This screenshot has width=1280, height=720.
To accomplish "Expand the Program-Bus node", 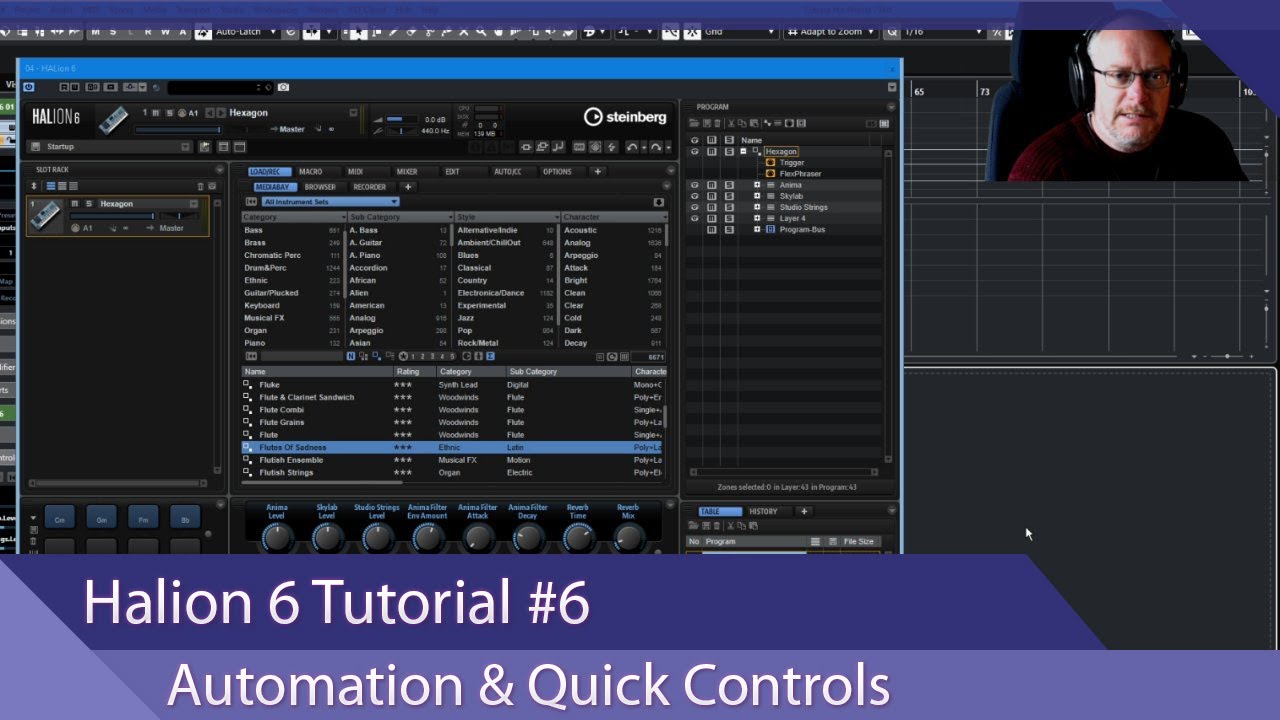I will point(757,229).
